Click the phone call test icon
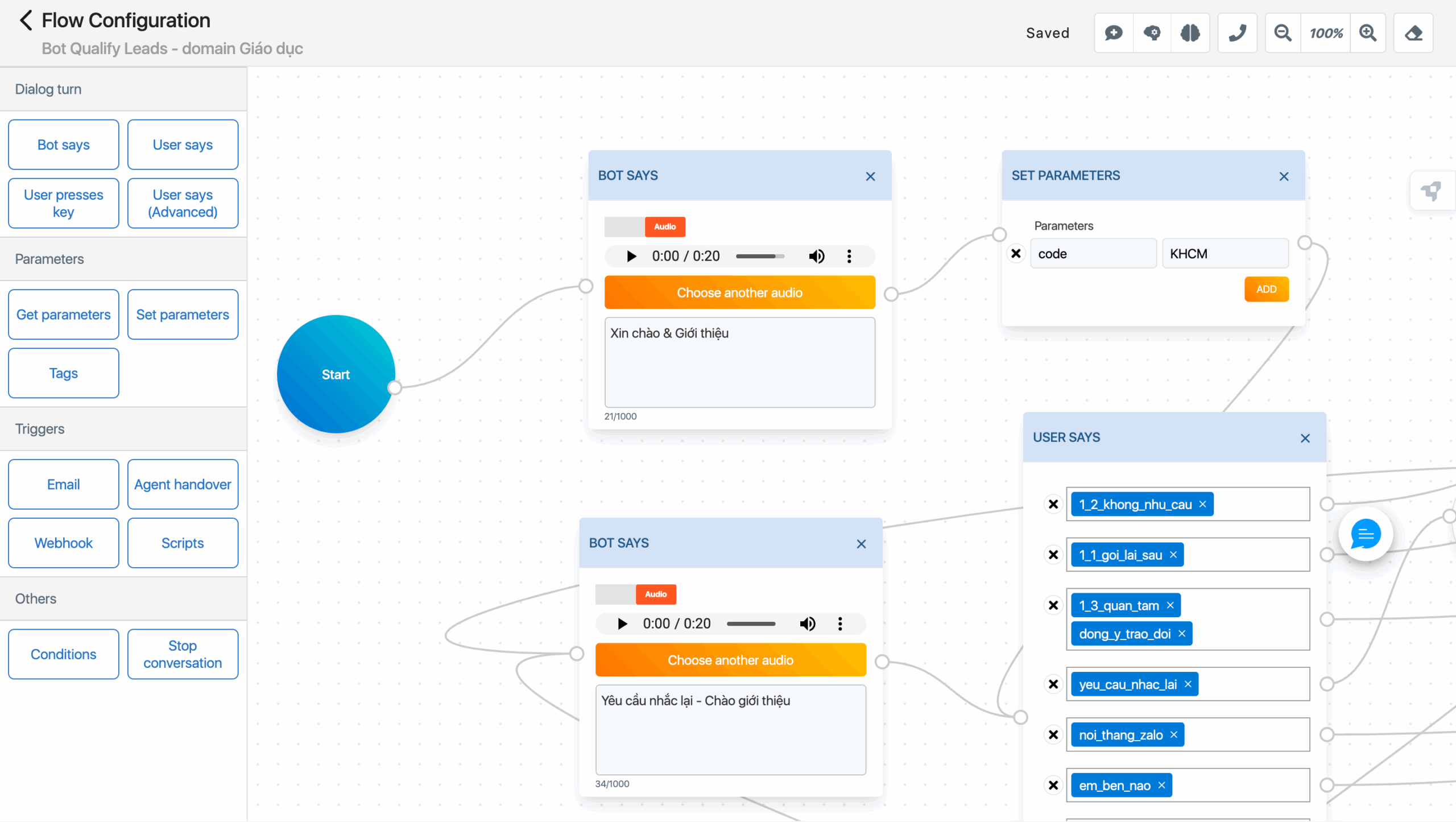 tap(1237, 33)
